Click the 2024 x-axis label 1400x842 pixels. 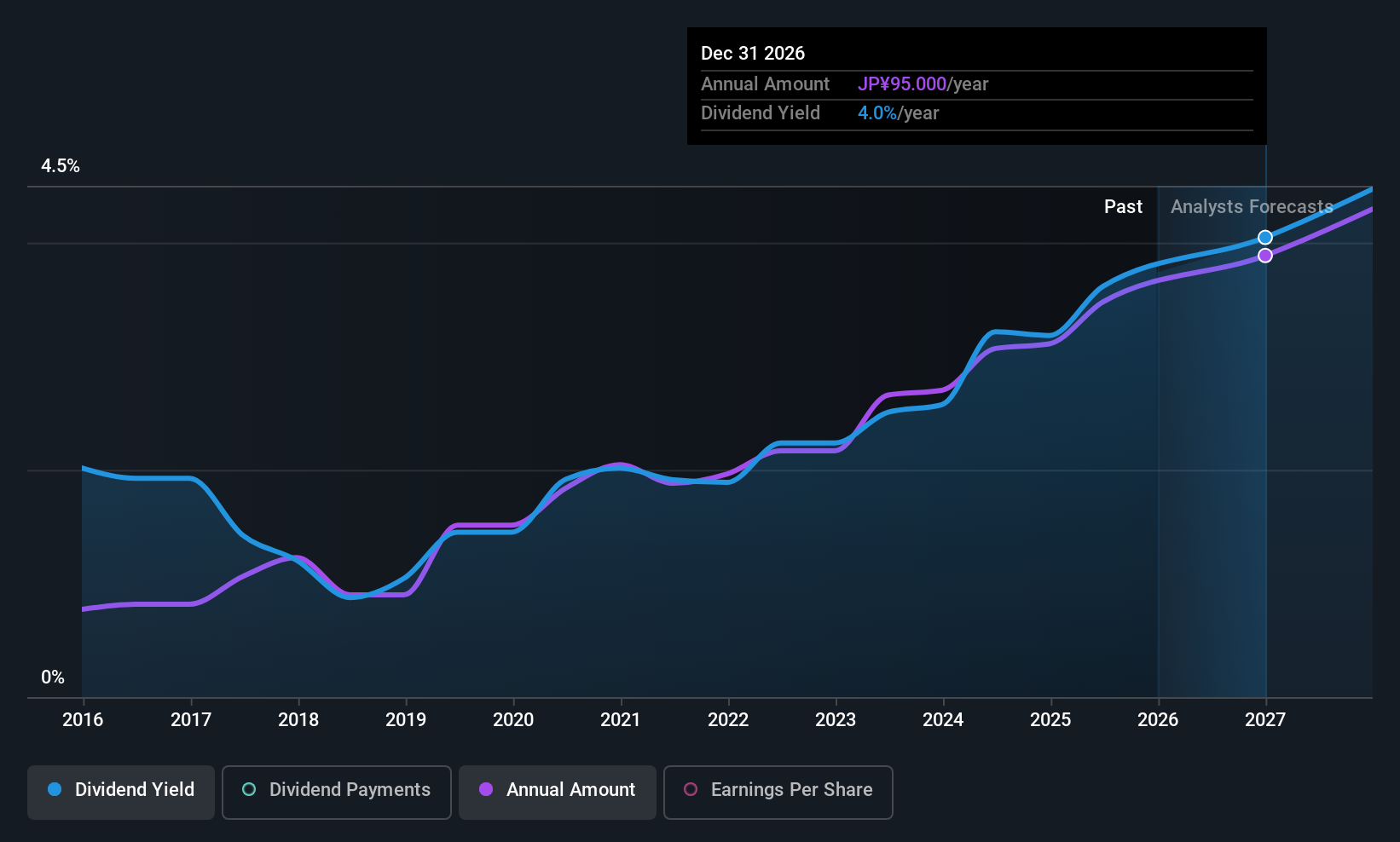point(943,720)
